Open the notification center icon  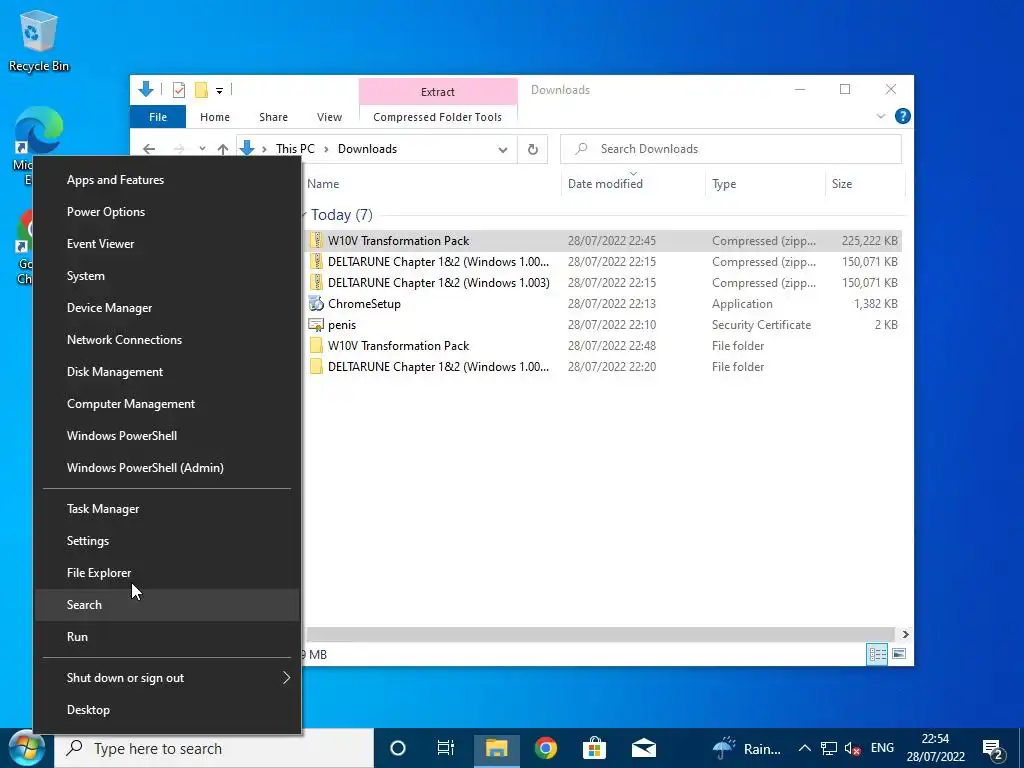coord(993,749)
